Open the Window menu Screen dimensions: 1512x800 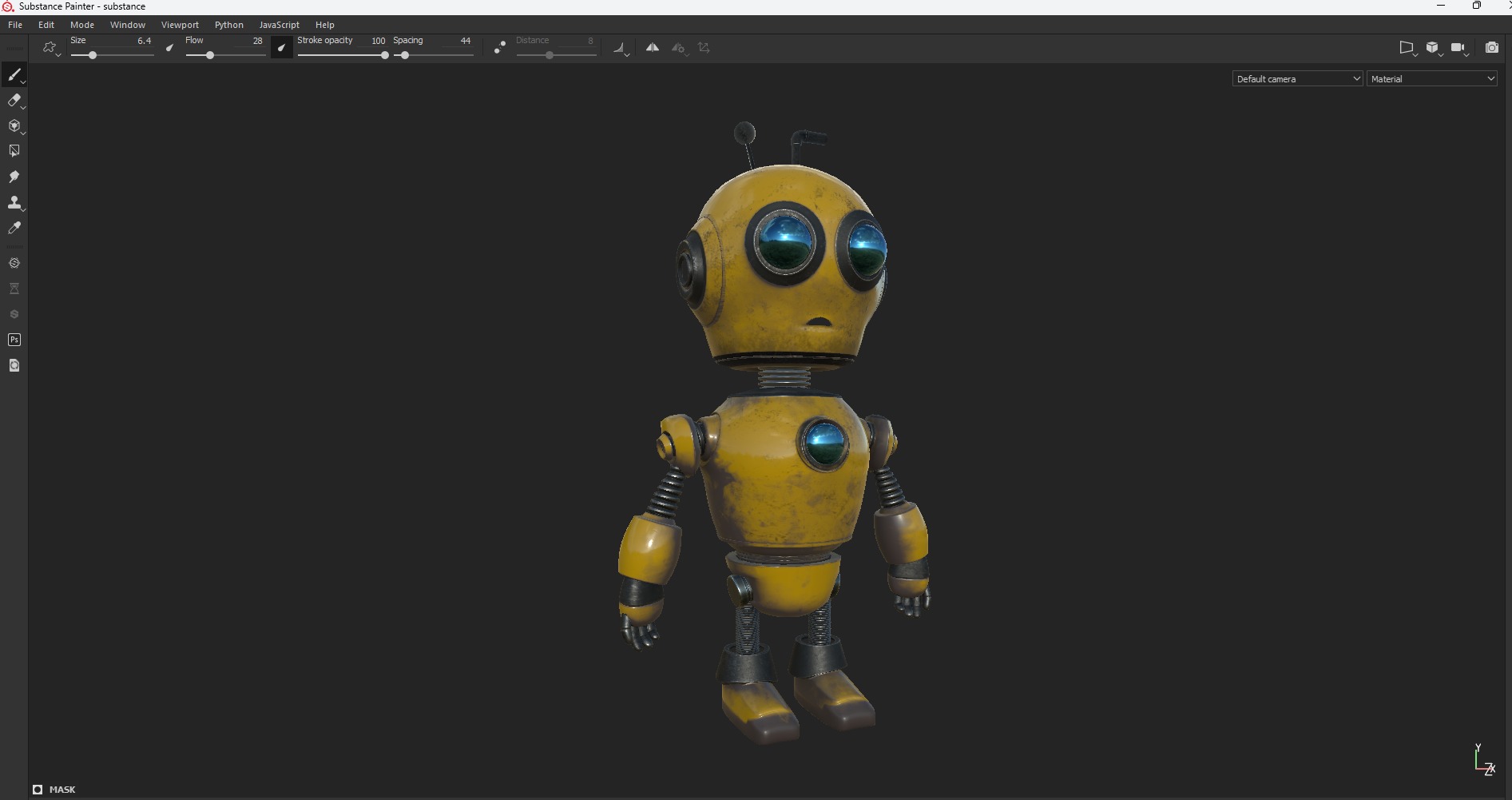[128, 25]
